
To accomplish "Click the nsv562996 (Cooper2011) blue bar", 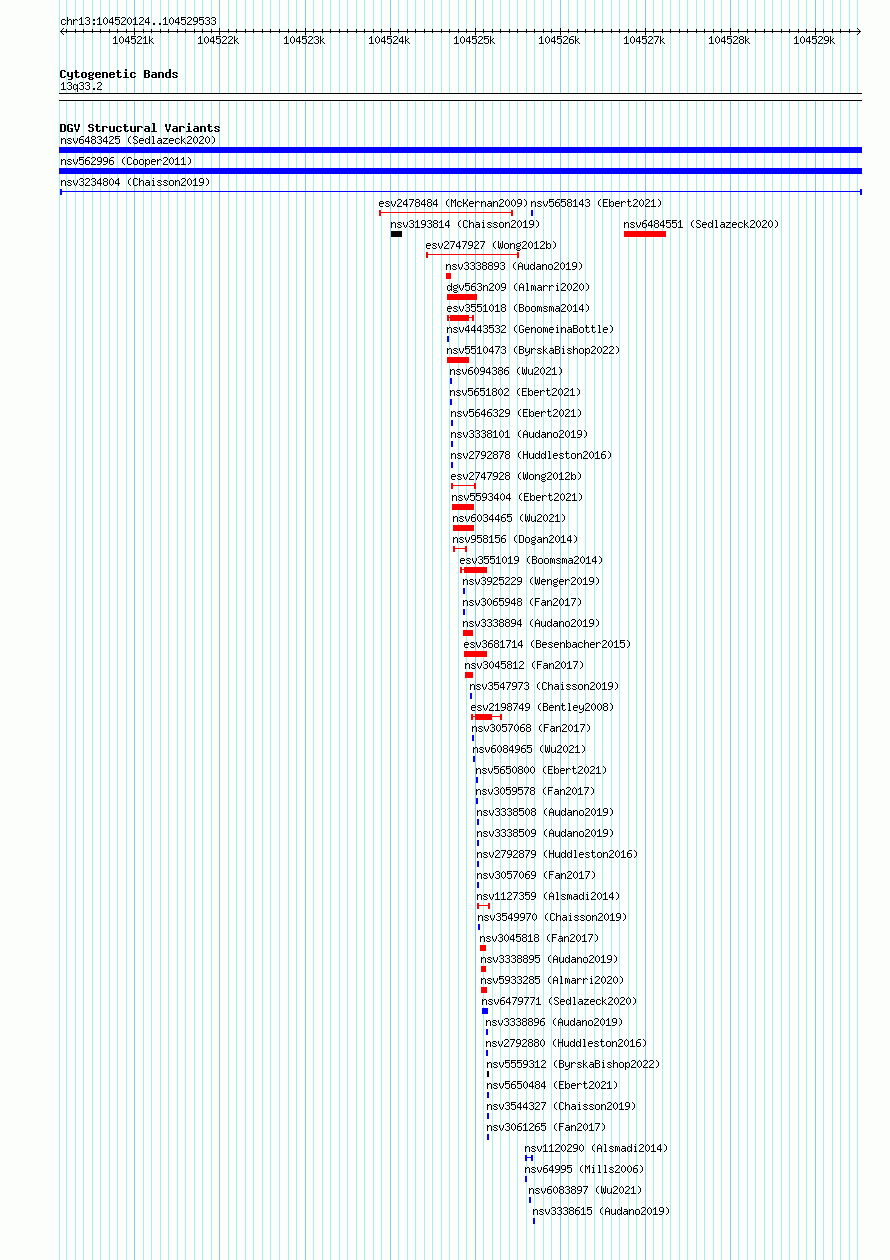I will (x=460, y=171).
